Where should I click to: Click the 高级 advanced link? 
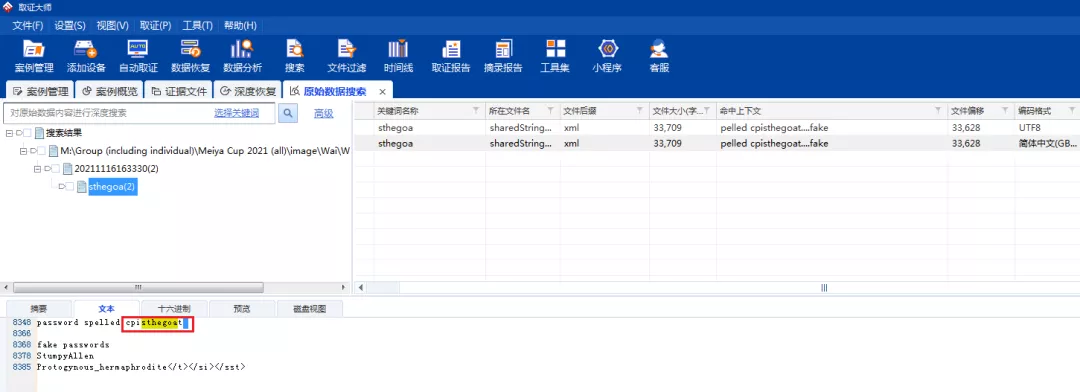click(324, 113)
